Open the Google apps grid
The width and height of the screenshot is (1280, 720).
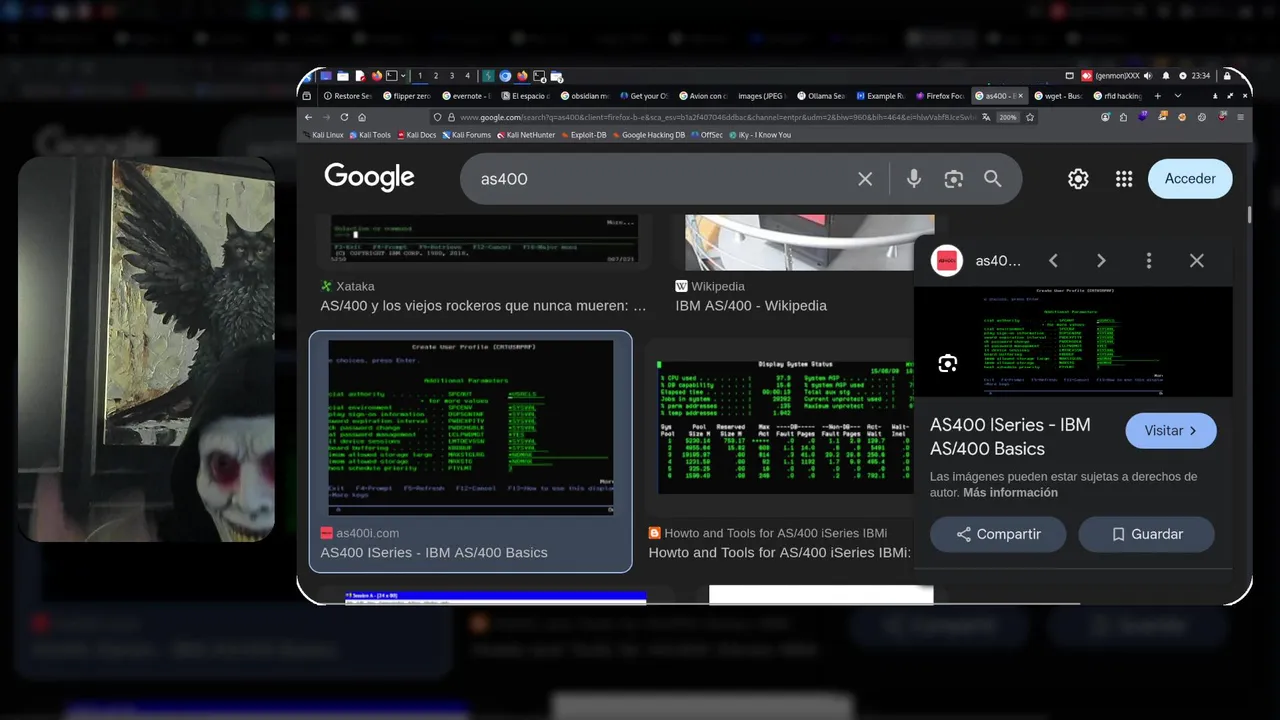1124,178
